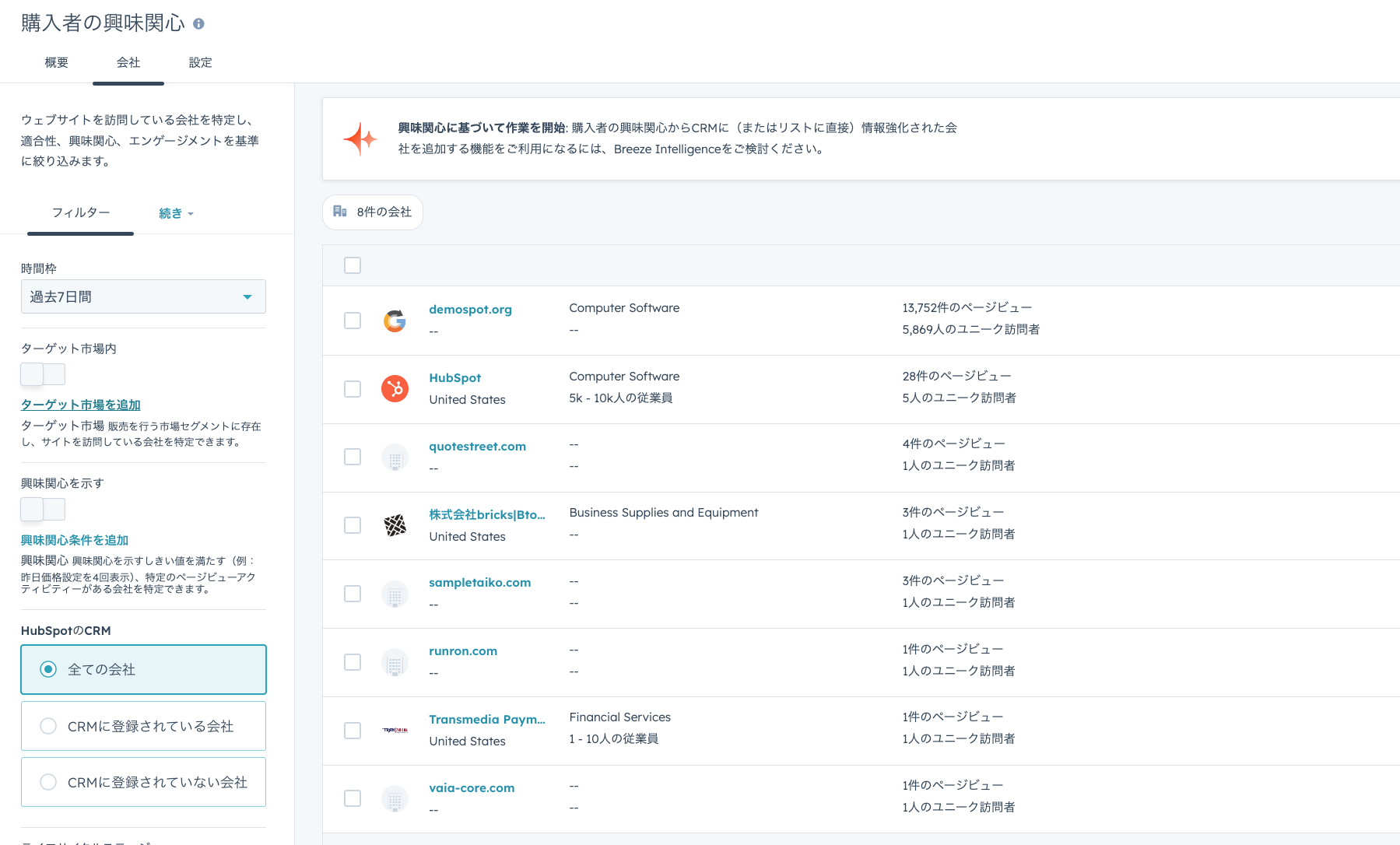Tick the checkbox for the HubSpot row
1400x845 pixels.
353,389
